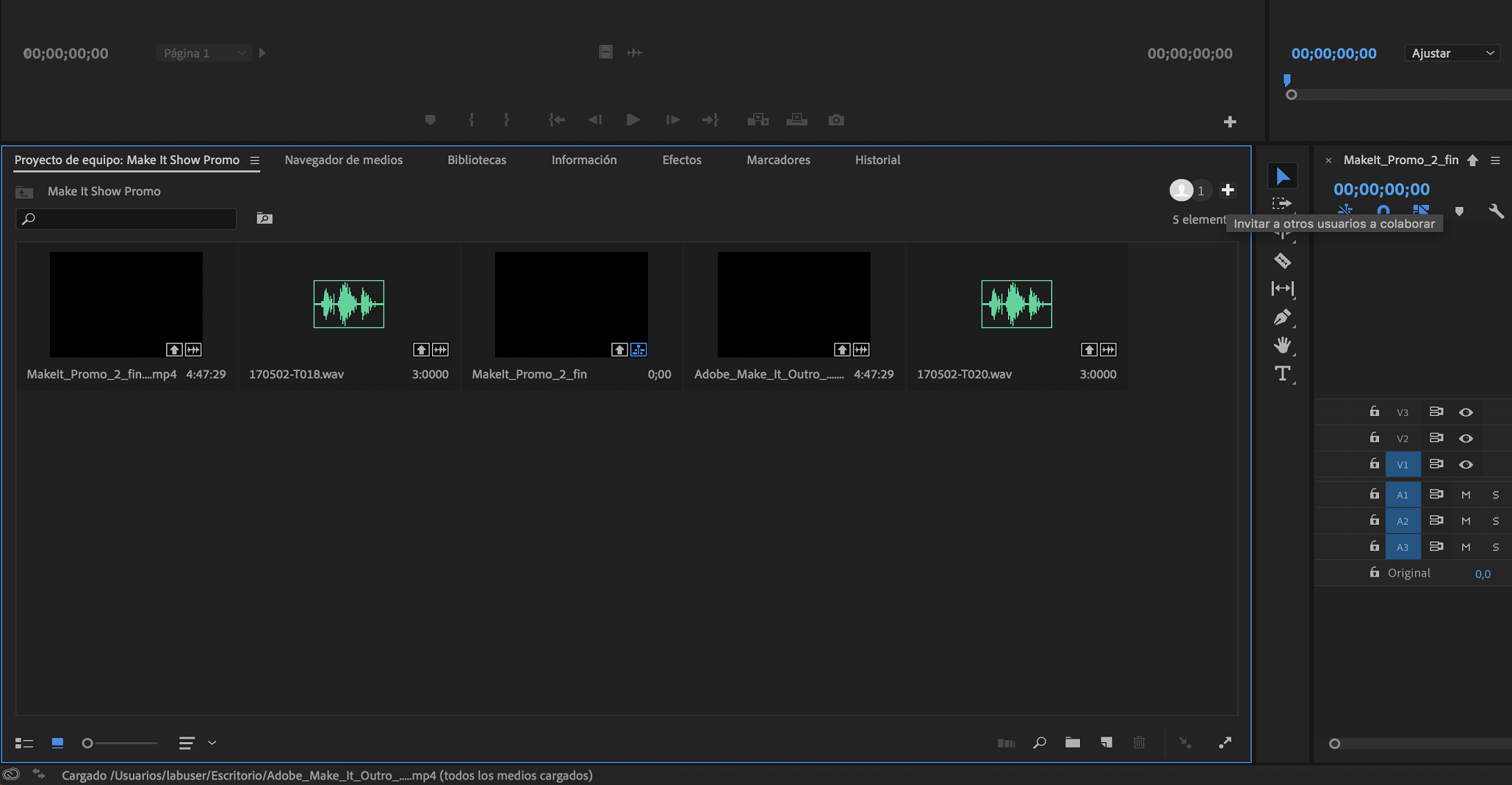
Task: Switch to list view in project panel
Action: pos(24,743)
